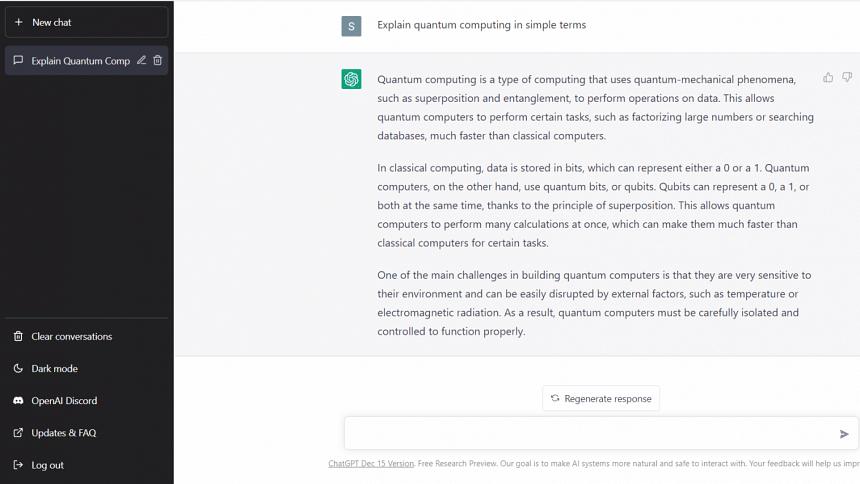860x484 pixels.
Task: Open OpenAI Discord link
Action: 64,401
